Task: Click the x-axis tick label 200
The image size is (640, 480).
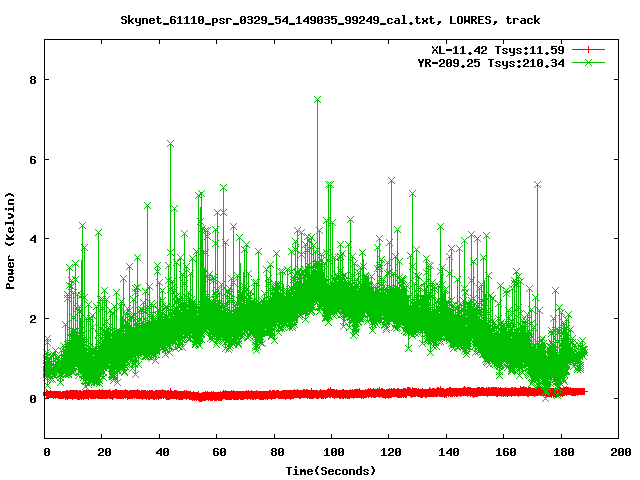Action: tap(618, 453)
